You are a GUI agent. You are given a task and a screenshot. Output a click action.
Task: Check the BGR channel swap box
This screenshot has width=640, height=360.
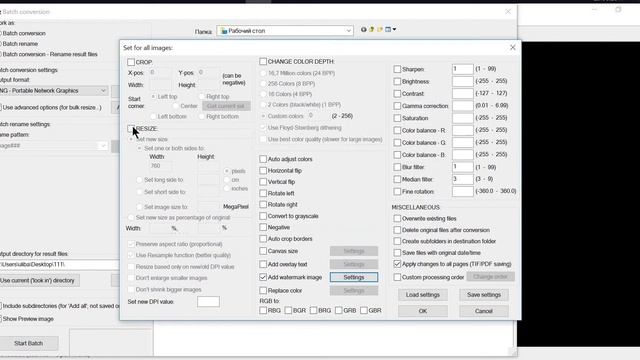click(288, 311)
